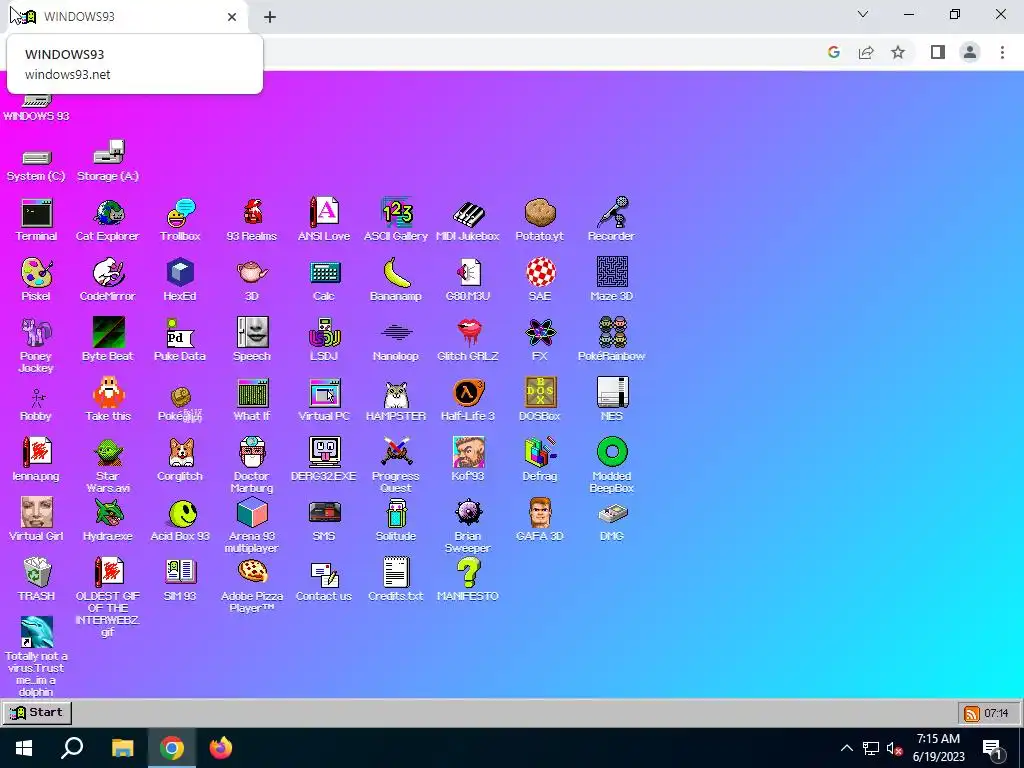This screenshot has width=1024, height=768.
Task: Launch LSDJ icon
Action: tap(324, 333)
